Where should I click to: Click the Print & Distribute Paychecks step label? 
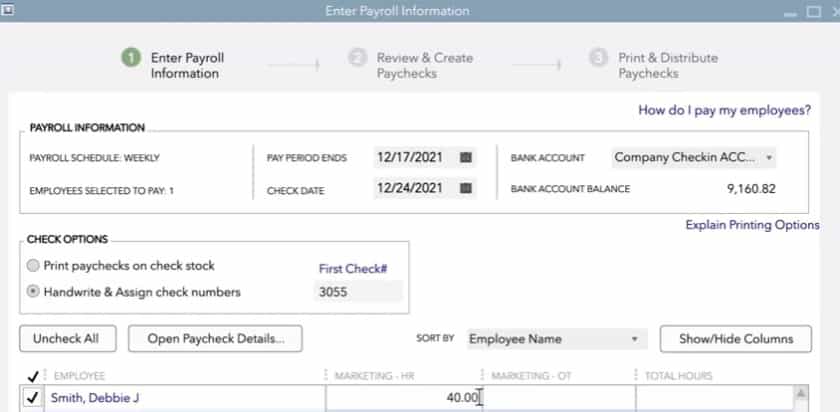point(668,65)
